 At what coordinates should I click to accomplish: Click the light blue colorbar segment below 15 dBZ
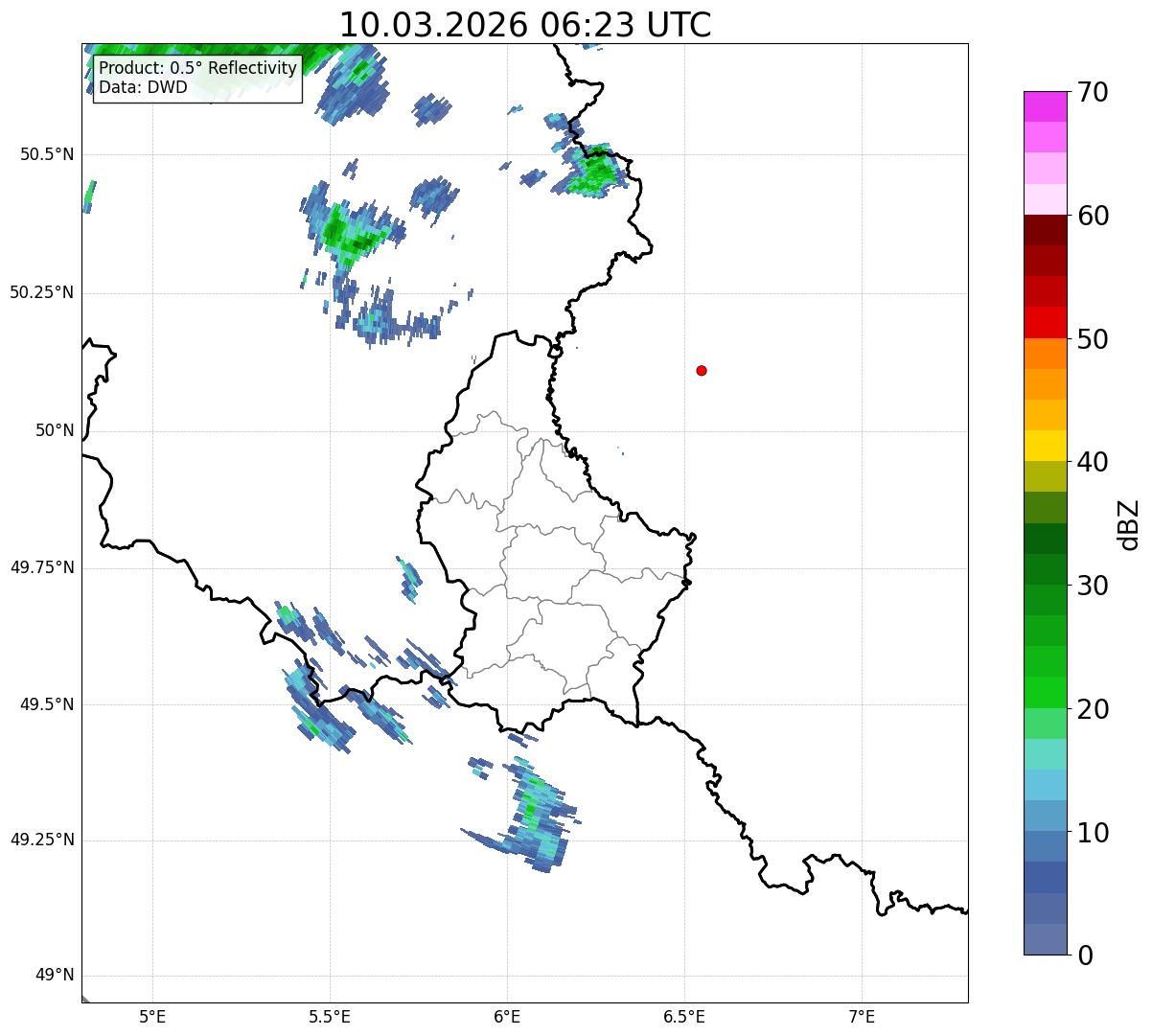coord(1045,785)
